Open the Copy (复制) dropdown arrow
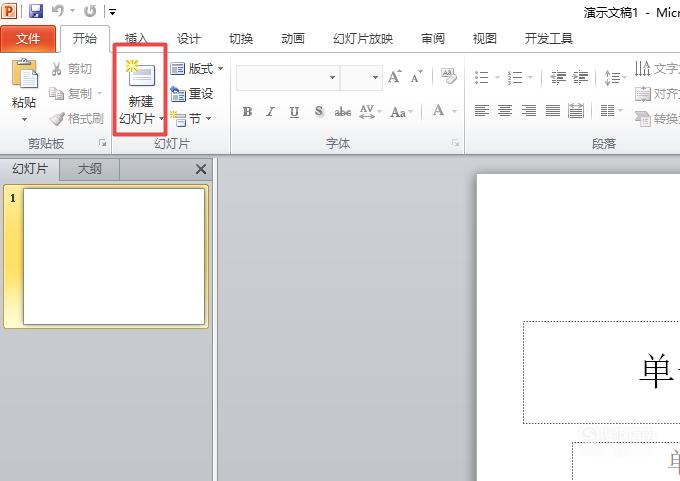The image size is (680, 481). (99, 93)
